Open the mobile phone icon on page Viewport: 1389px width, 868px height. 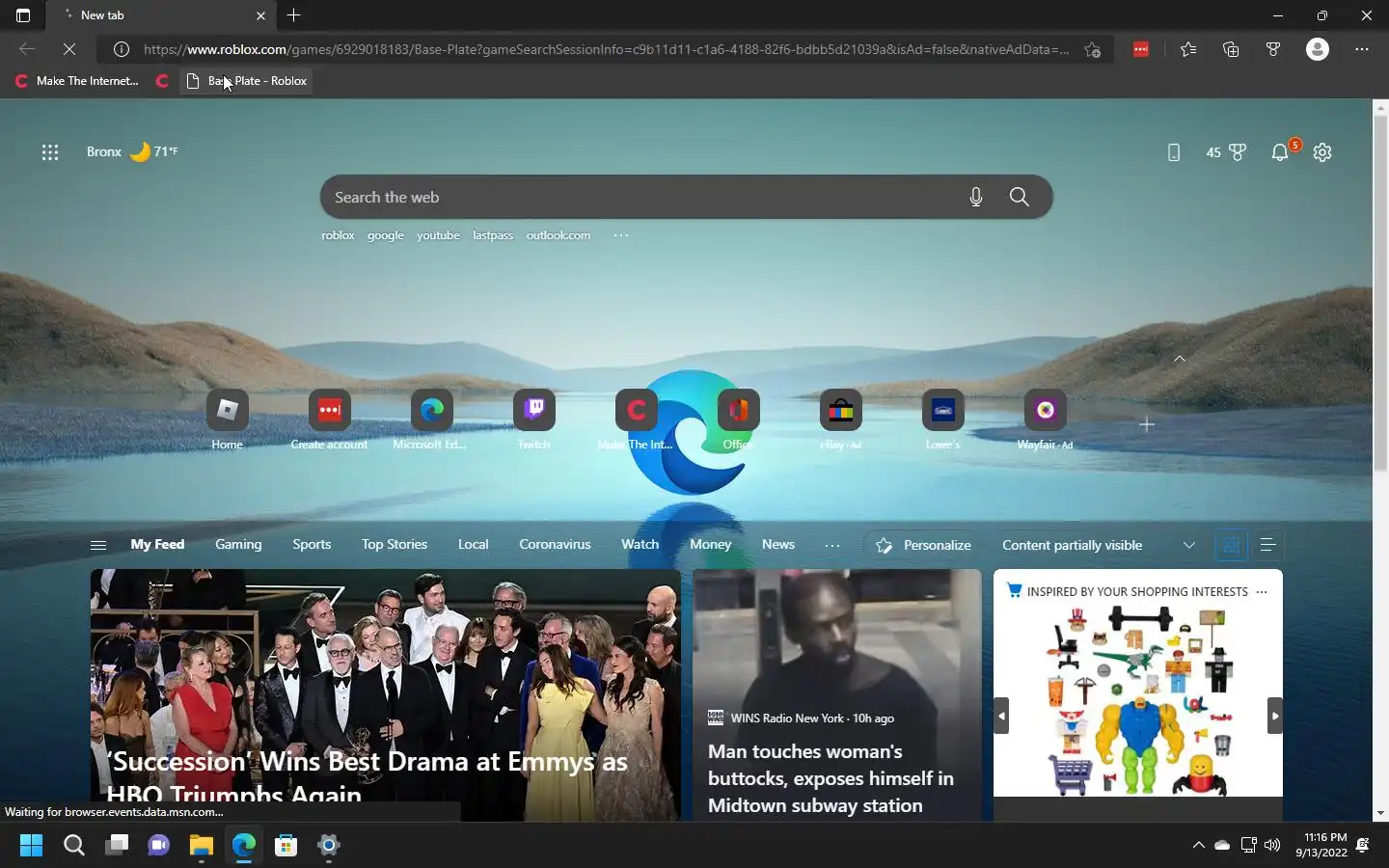pos(1174,152)
